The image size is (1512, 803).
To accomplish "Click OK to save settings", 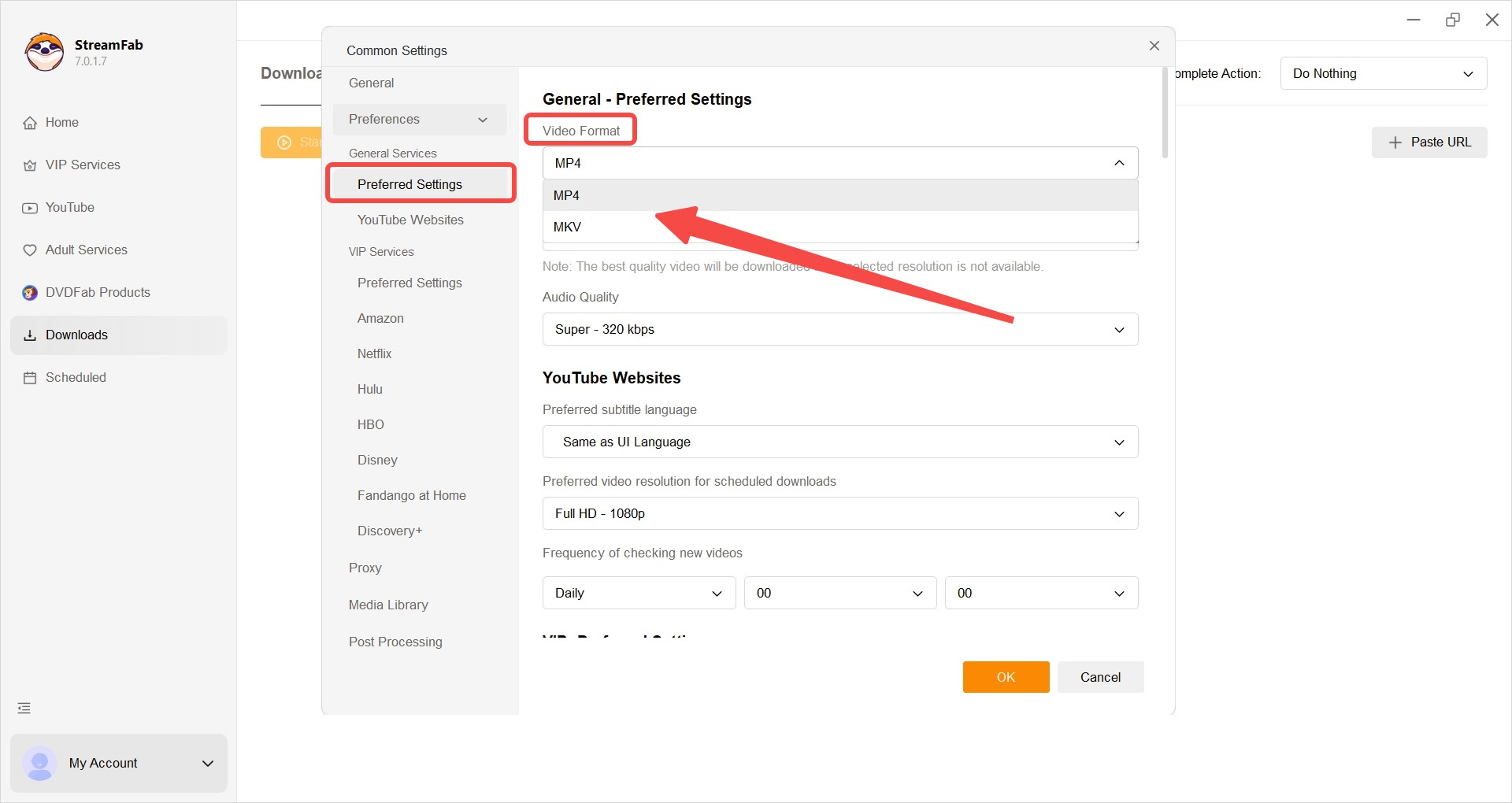I will coord(1006,676).
